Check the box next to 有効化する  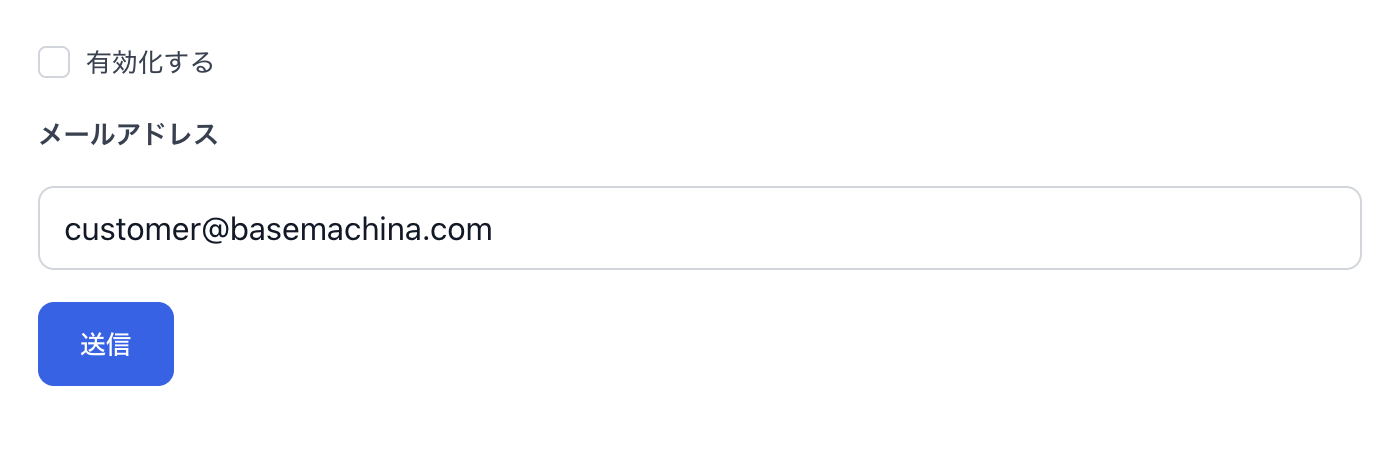click(54, 62)
